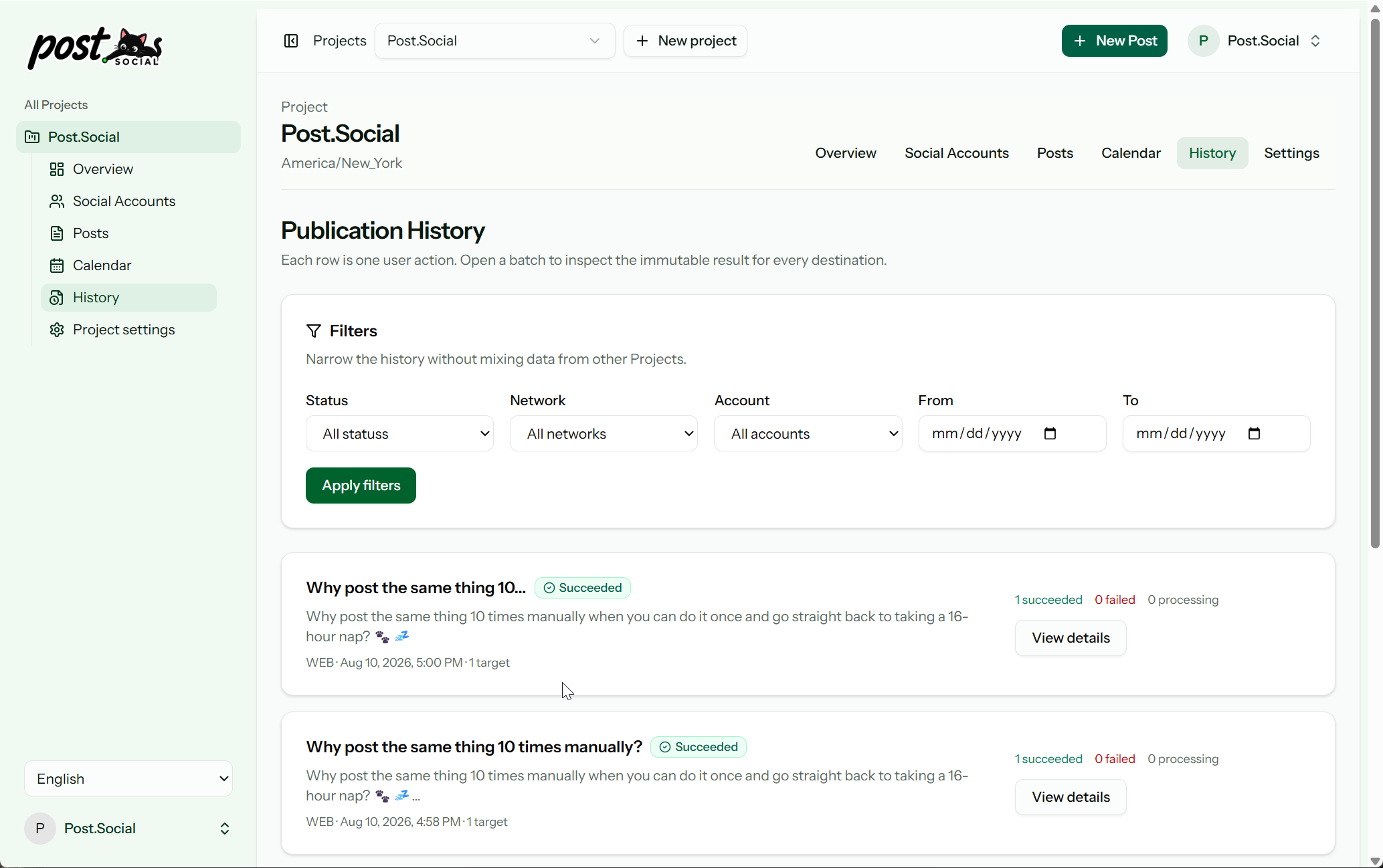Click the plus icon on New project

point(642,41)
